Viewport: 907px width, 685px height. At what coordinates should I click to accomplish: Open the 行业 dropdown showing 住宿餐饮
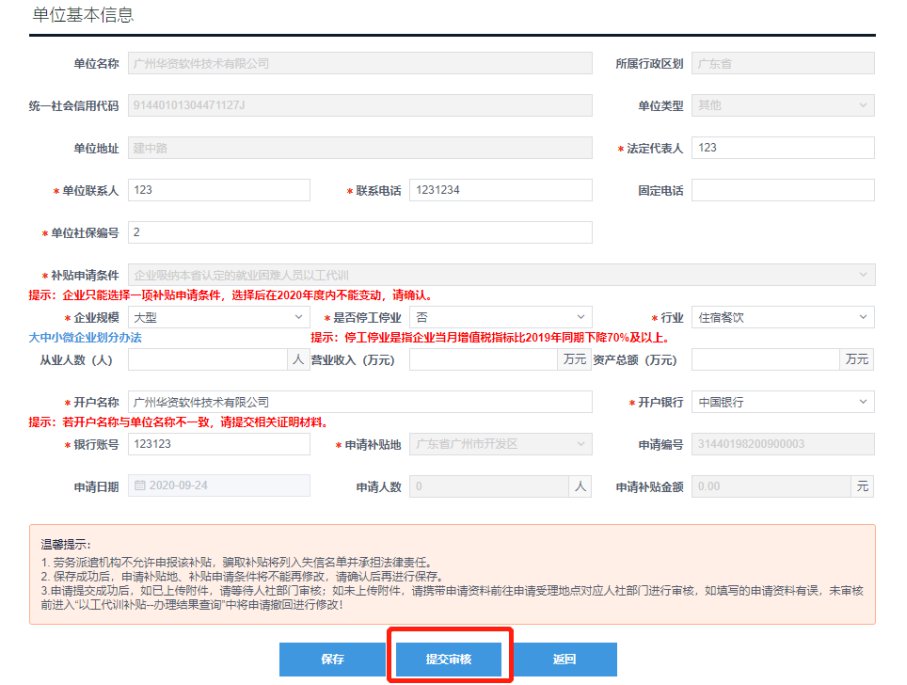782,317
